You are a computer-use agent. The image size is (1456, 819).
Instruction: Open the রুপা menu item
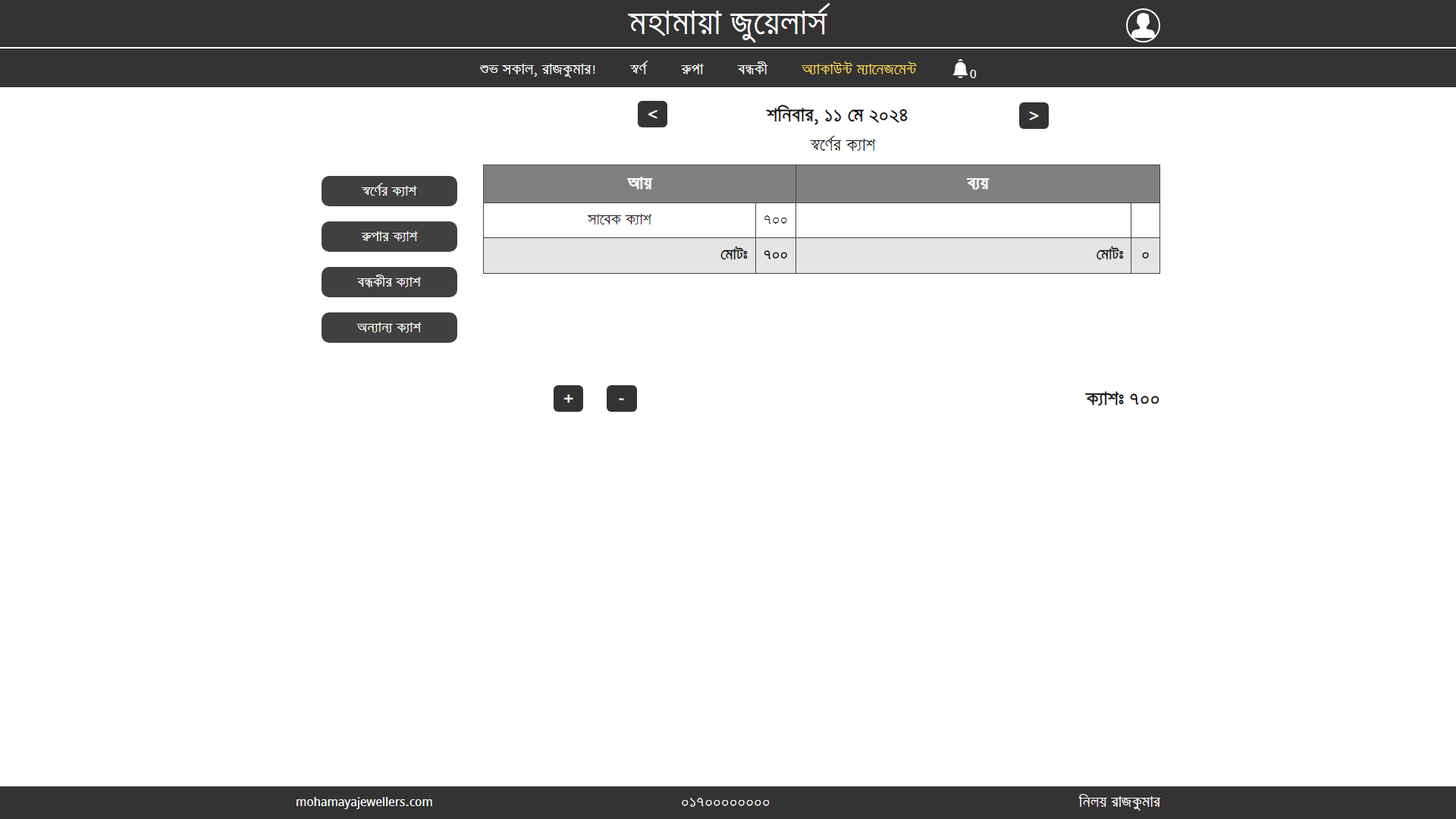point(692,69)
